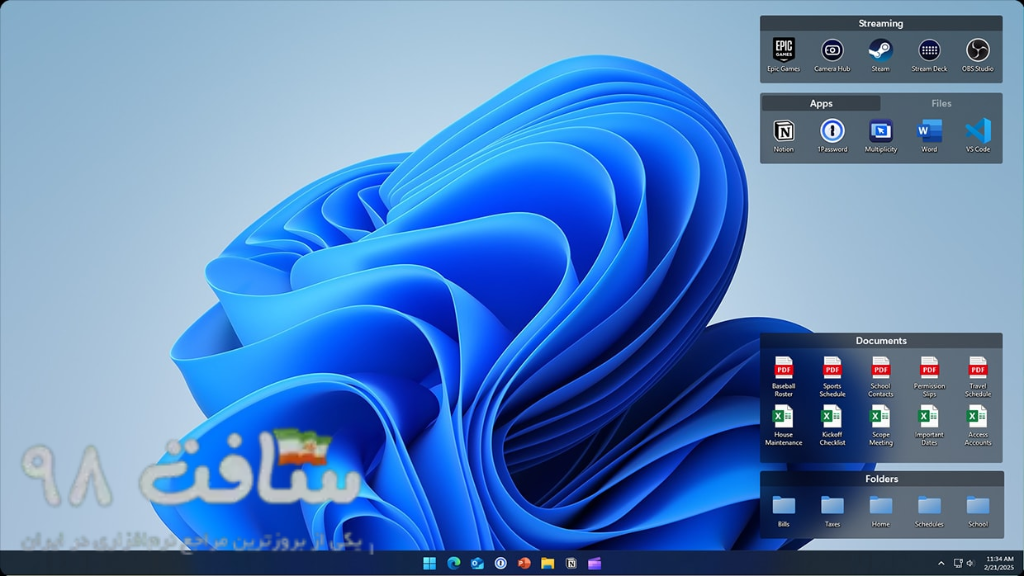This screenshot has width=1024, height=576.
Task: Open VS Code shortcut
Action: click(978, 136)
